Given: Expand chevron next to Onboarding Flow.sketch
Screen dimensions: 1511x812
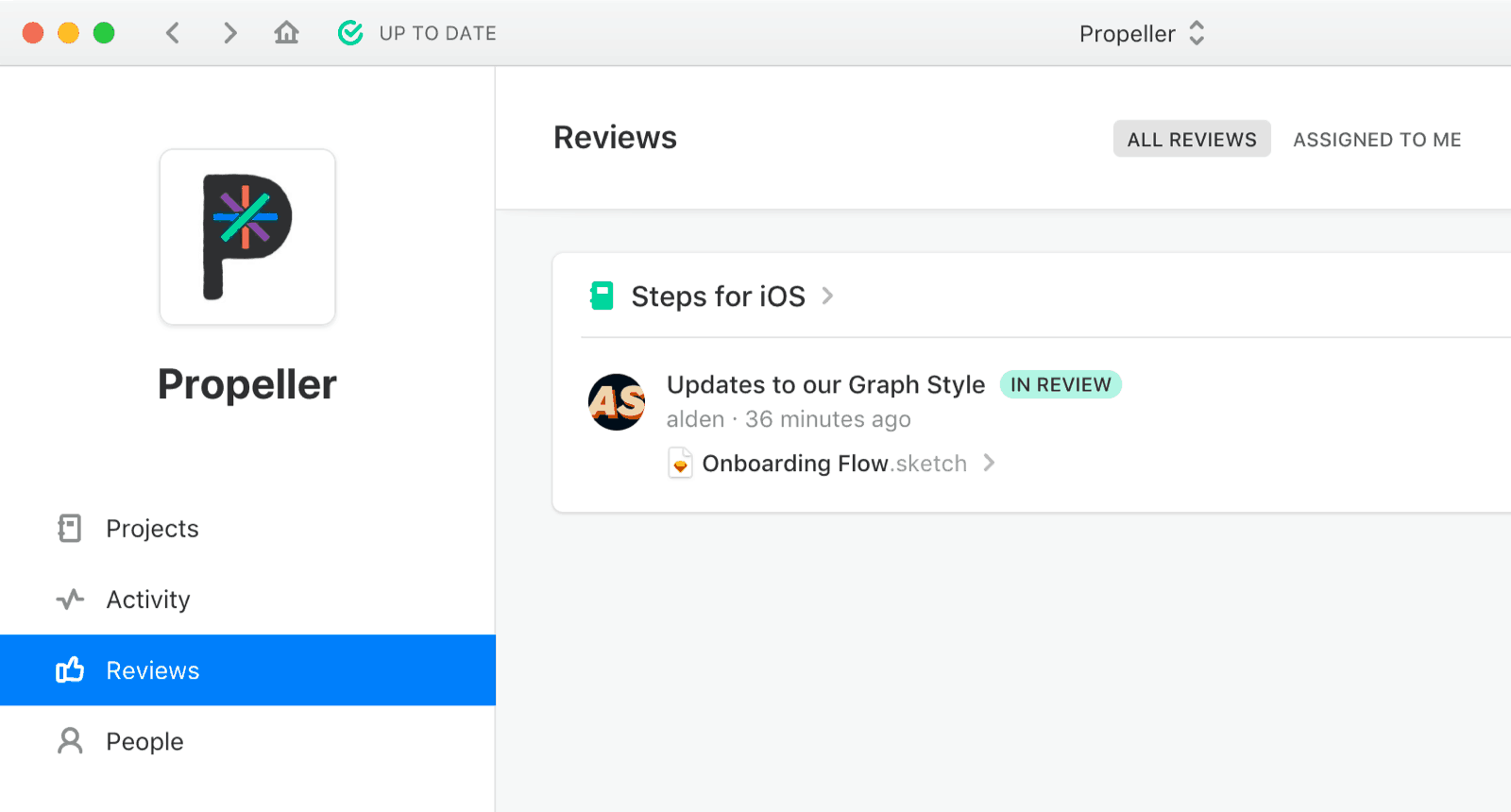Looking at the screenshot, I should point(989,463).
